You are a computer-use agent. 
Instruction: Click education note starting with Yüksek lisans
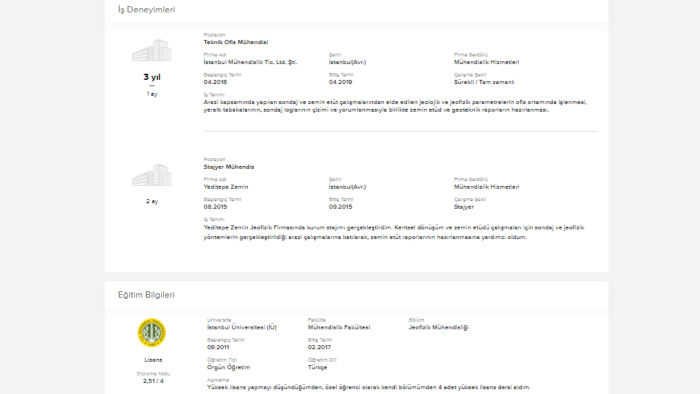coord(368,387)
